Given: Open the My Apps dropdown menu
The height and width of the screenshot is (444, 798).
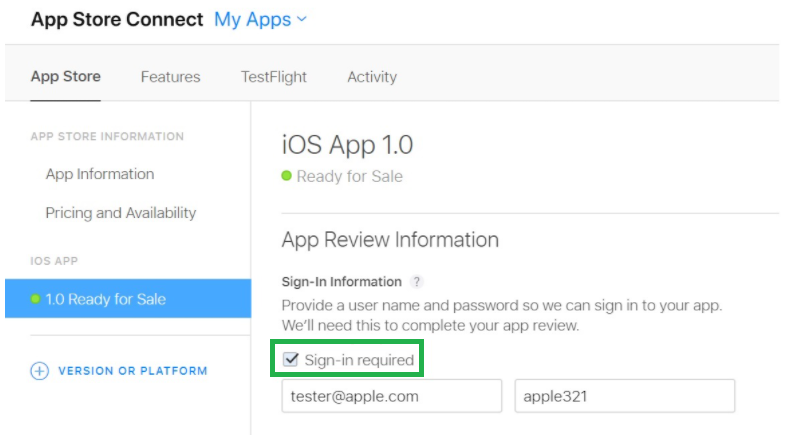Looking at the screenshot, I should [x=260, y=20].
